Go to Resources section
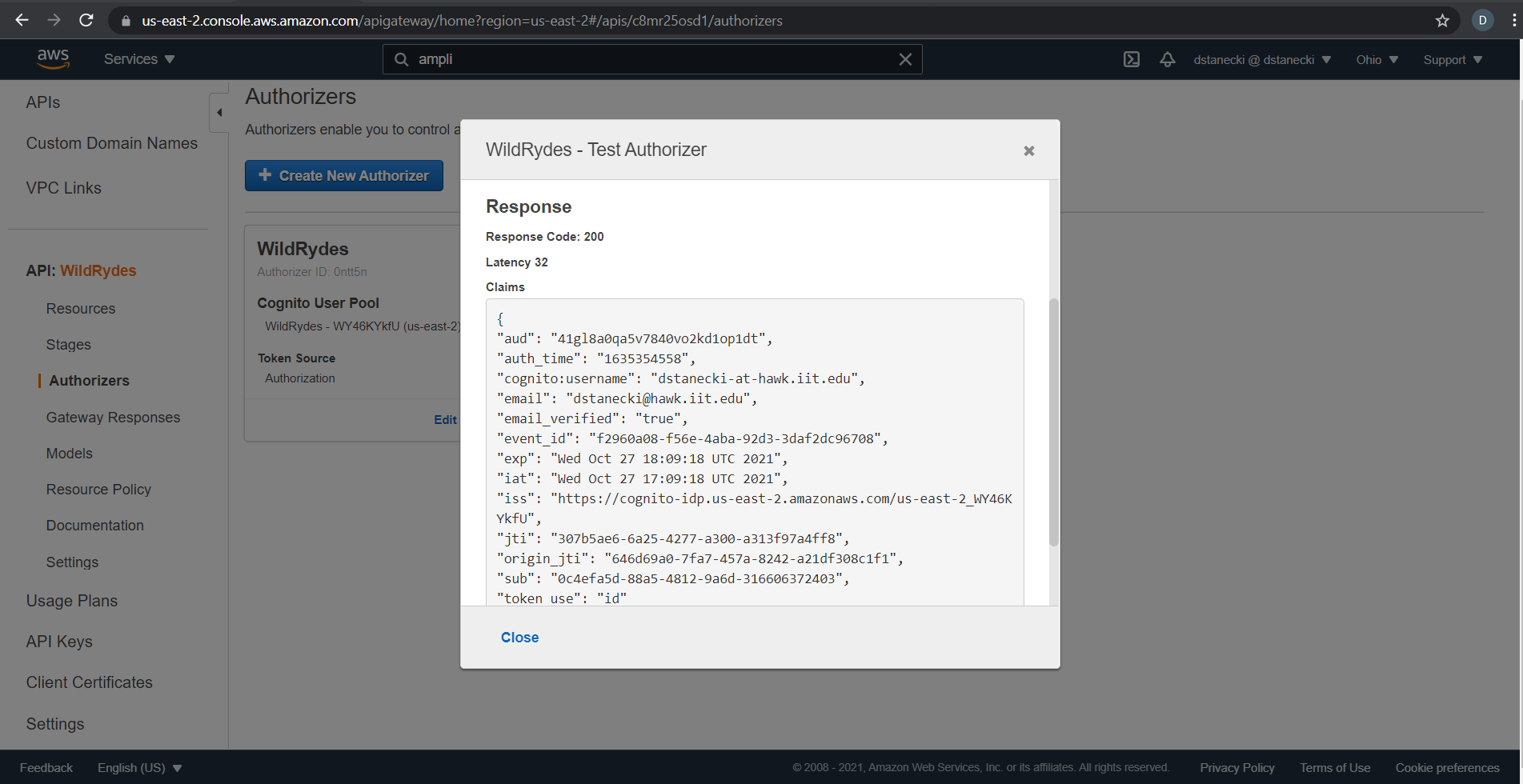The image size is (1523, 784). pos(81,309)
